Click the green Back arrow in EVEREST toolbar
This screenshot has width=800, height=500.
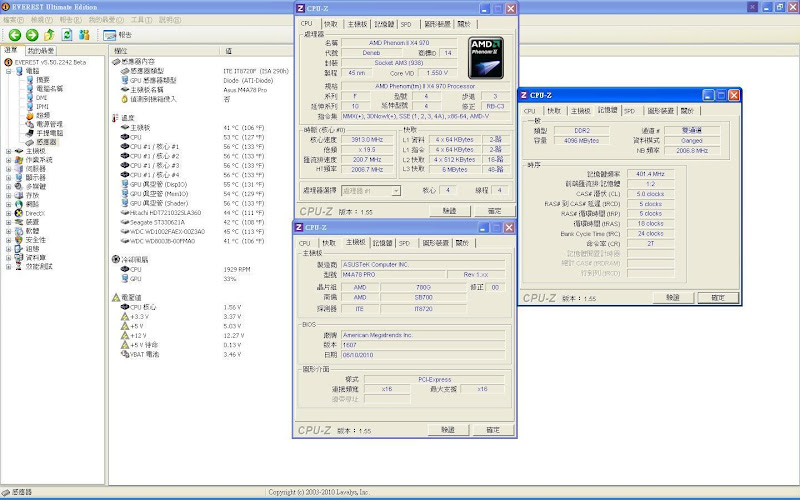tap(14, 35)
